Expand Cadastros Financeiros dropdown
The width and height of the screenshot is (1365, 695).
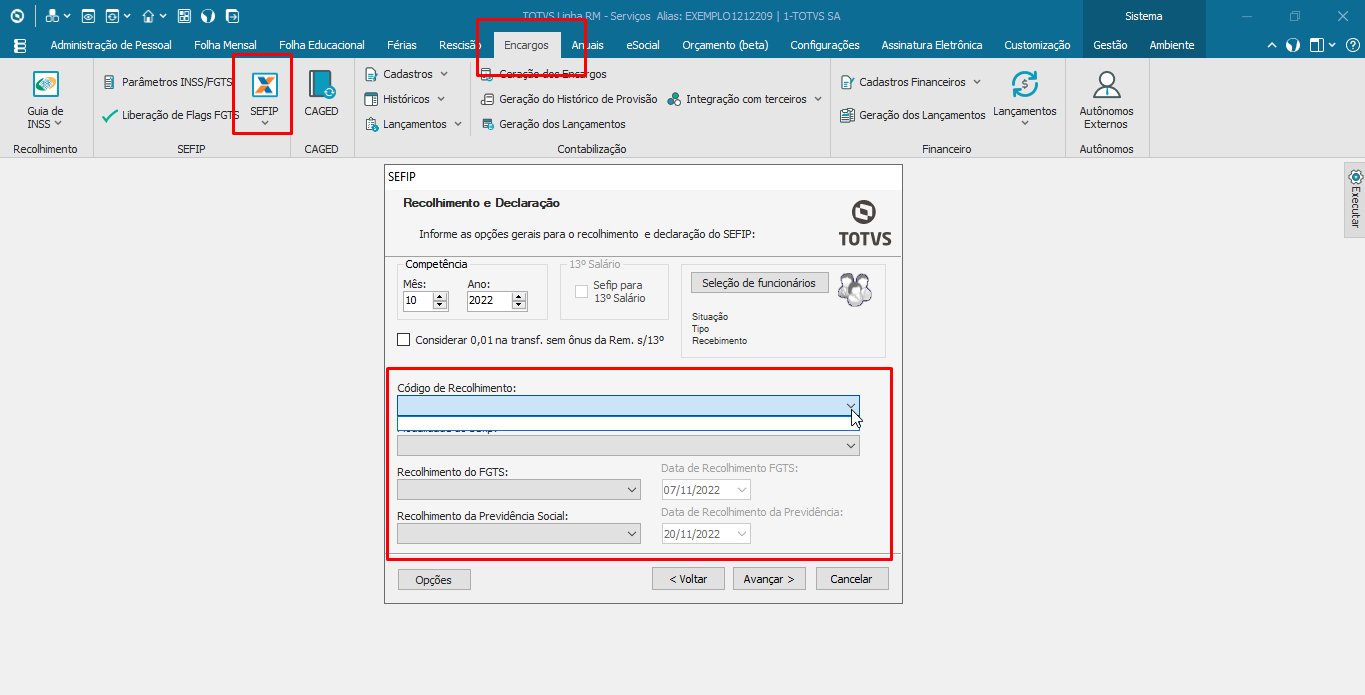click(977, 82)
